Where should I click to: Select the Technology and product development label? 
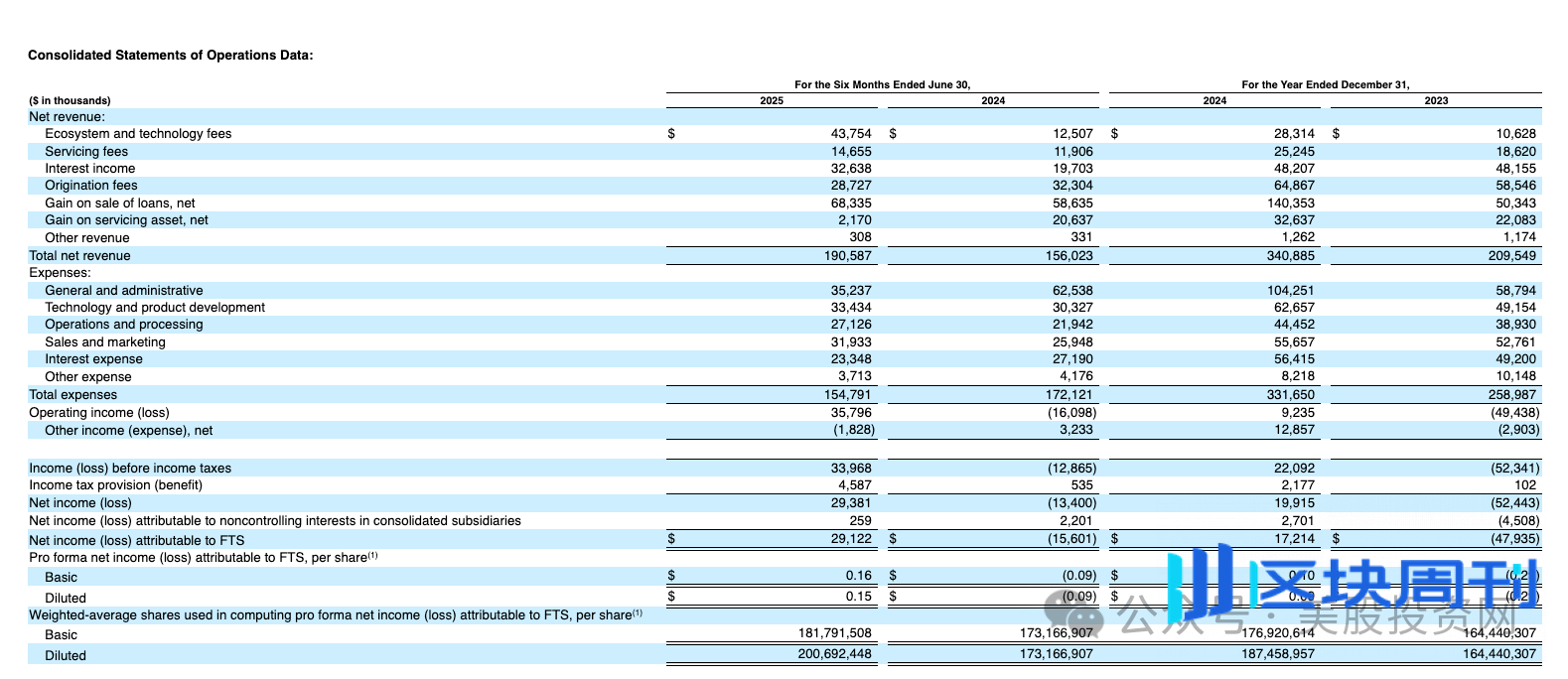pos(155,308)
